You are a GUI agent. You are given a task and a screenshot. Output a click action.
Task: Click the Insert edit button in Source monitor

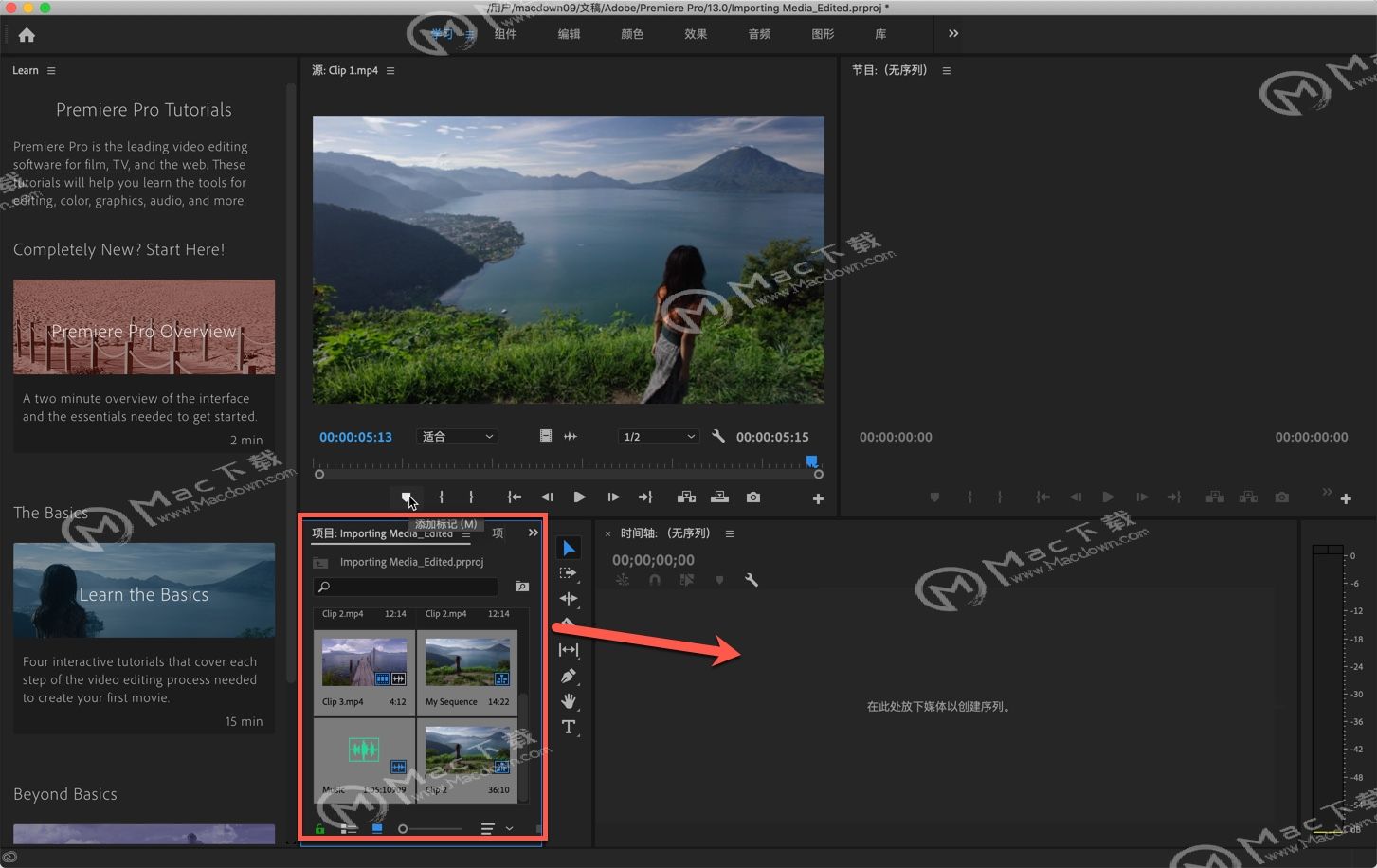[x=686, y=497]
